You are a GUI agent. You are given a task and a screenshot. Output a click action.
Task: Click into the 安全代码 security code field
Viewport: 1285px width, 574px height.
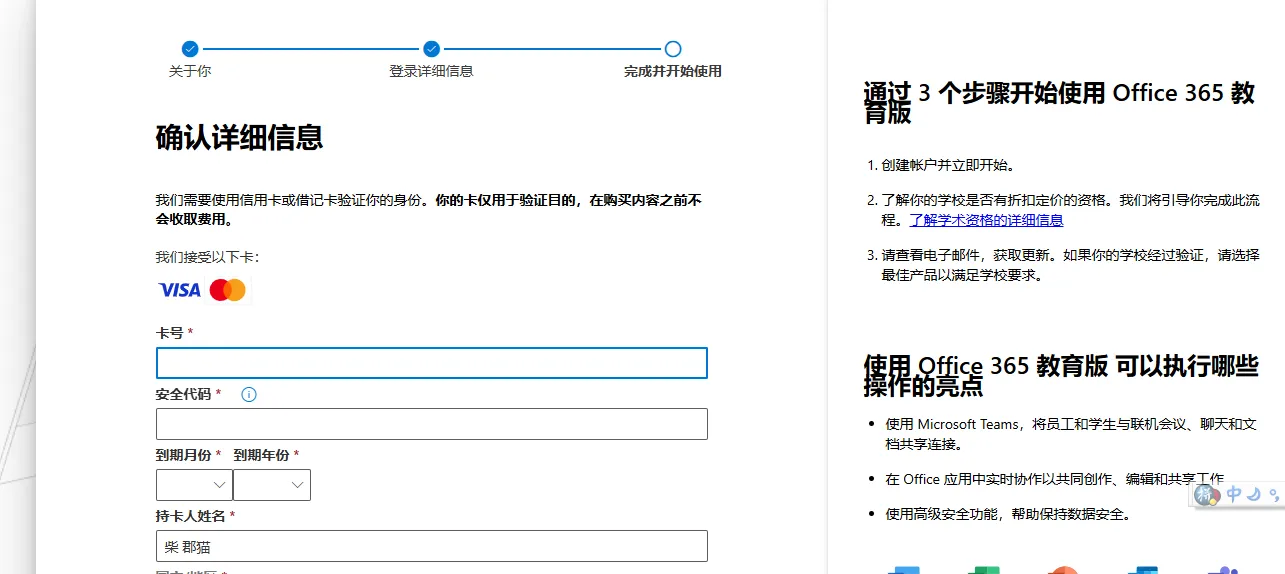(x=431, y=424)
